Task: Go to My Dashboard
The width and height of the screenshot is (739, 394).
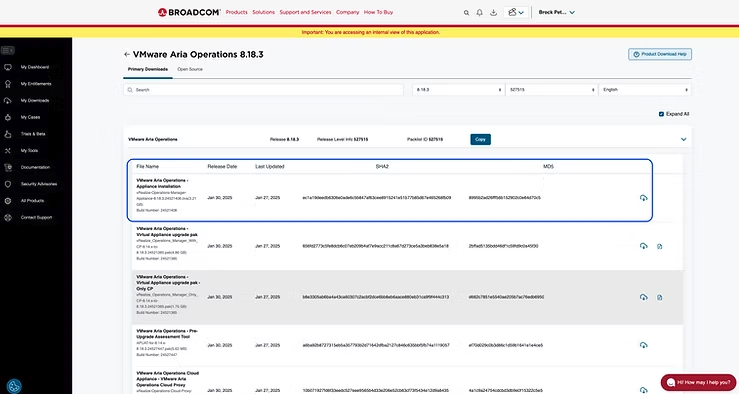Action: point(35,67)
